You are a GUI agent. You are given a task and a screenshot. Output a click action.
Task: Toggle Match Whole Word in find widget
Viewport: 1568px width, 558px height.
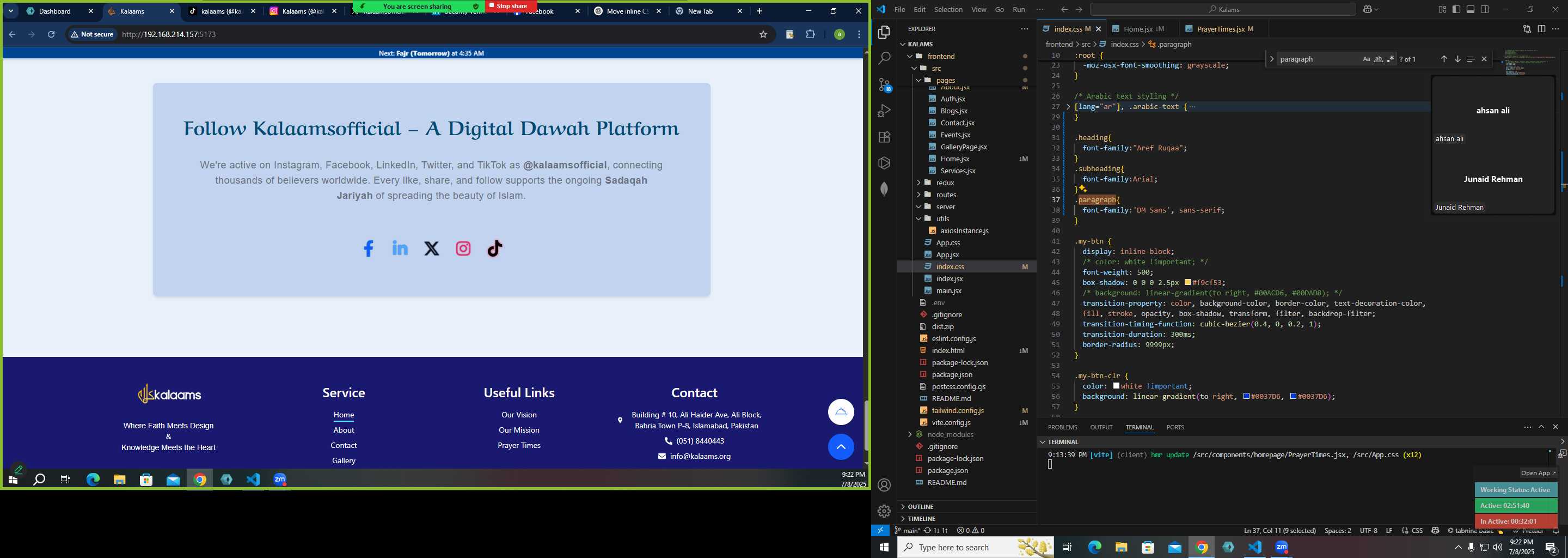1379,59
